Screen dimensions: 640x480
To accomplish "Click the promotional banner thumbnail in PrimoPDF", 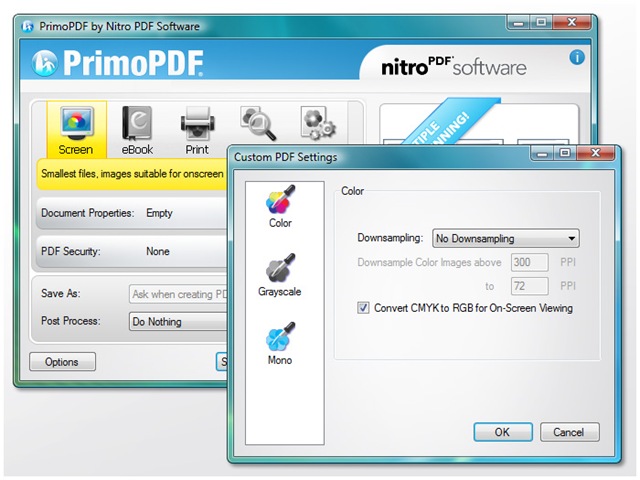I will click(x=479, y=122).
